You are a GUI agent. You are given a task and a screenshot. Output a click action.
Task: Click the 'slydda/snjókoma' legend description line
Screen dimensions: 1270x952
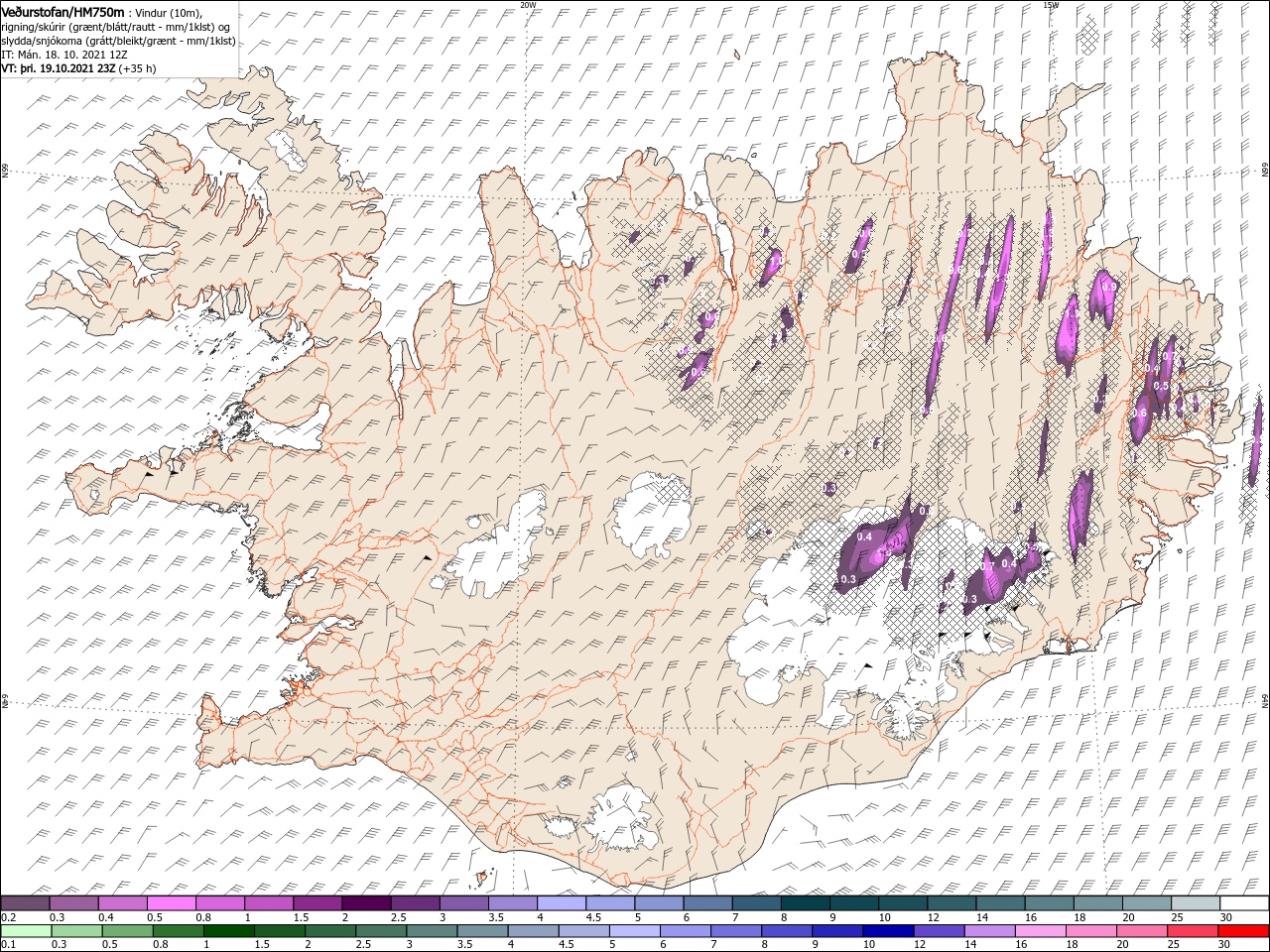pos(116,41)
